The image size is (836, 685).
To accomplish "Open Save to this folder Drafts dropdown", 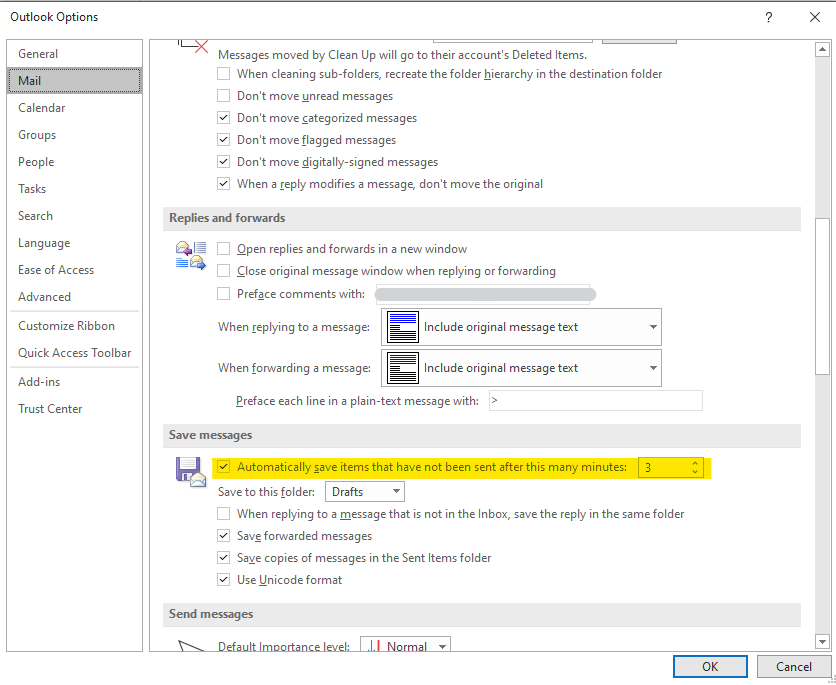I will click(365, 491).
